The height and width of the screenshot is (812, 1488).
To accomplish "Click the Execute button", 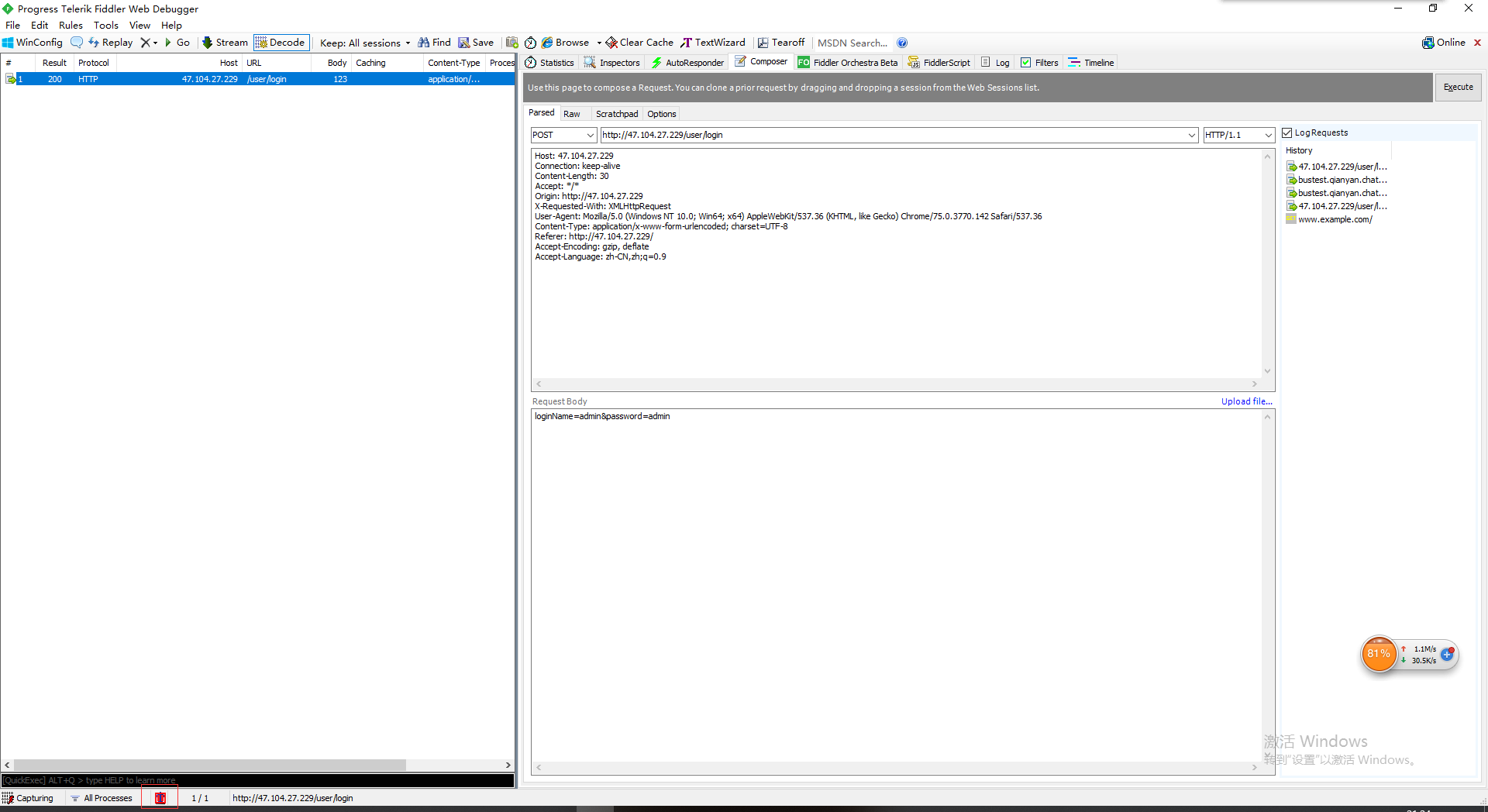I will (1458, 87).
